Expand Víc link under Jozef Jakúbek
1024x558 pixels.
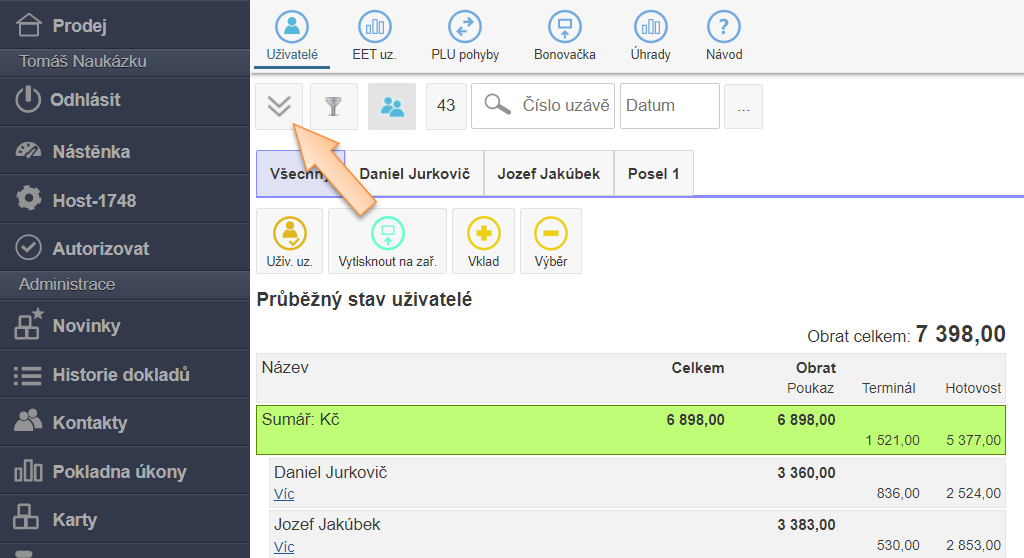tap(284, 546)
